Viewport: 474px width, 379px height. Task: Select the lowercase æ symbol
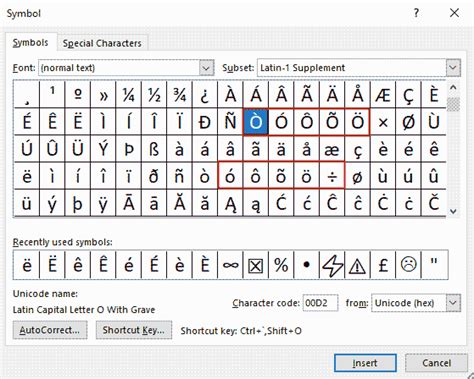tap(332, 149)
